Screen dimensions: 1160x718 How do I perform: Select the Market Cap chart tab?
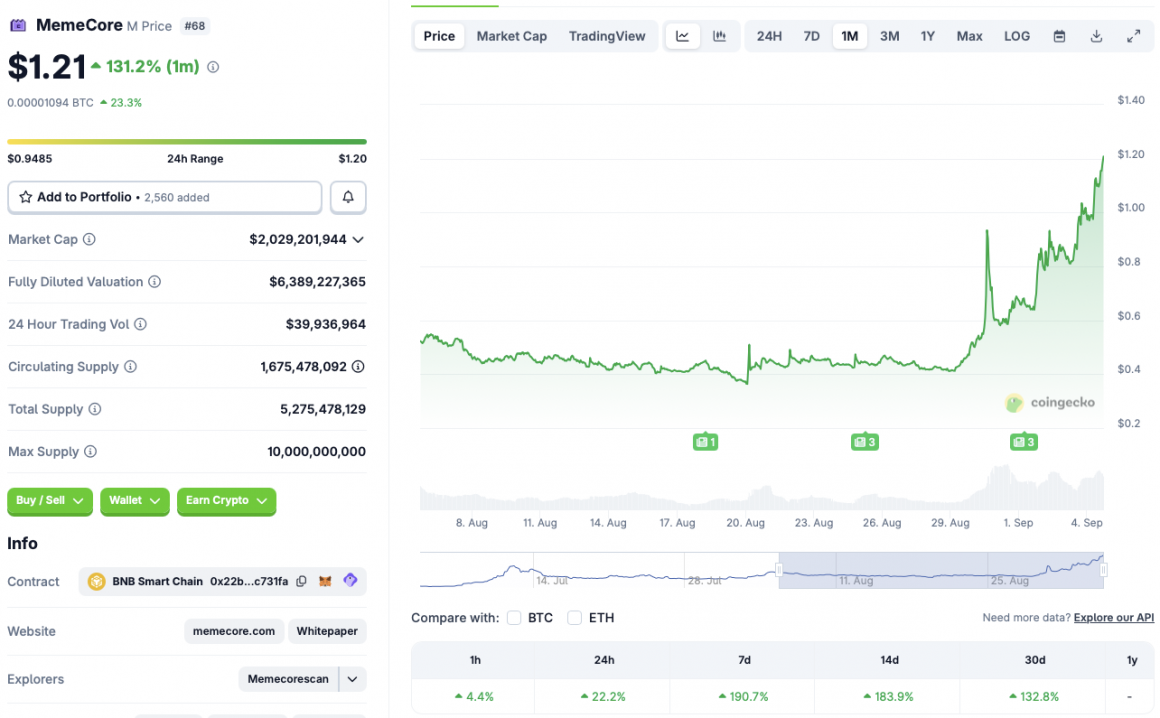pos(511,35)
